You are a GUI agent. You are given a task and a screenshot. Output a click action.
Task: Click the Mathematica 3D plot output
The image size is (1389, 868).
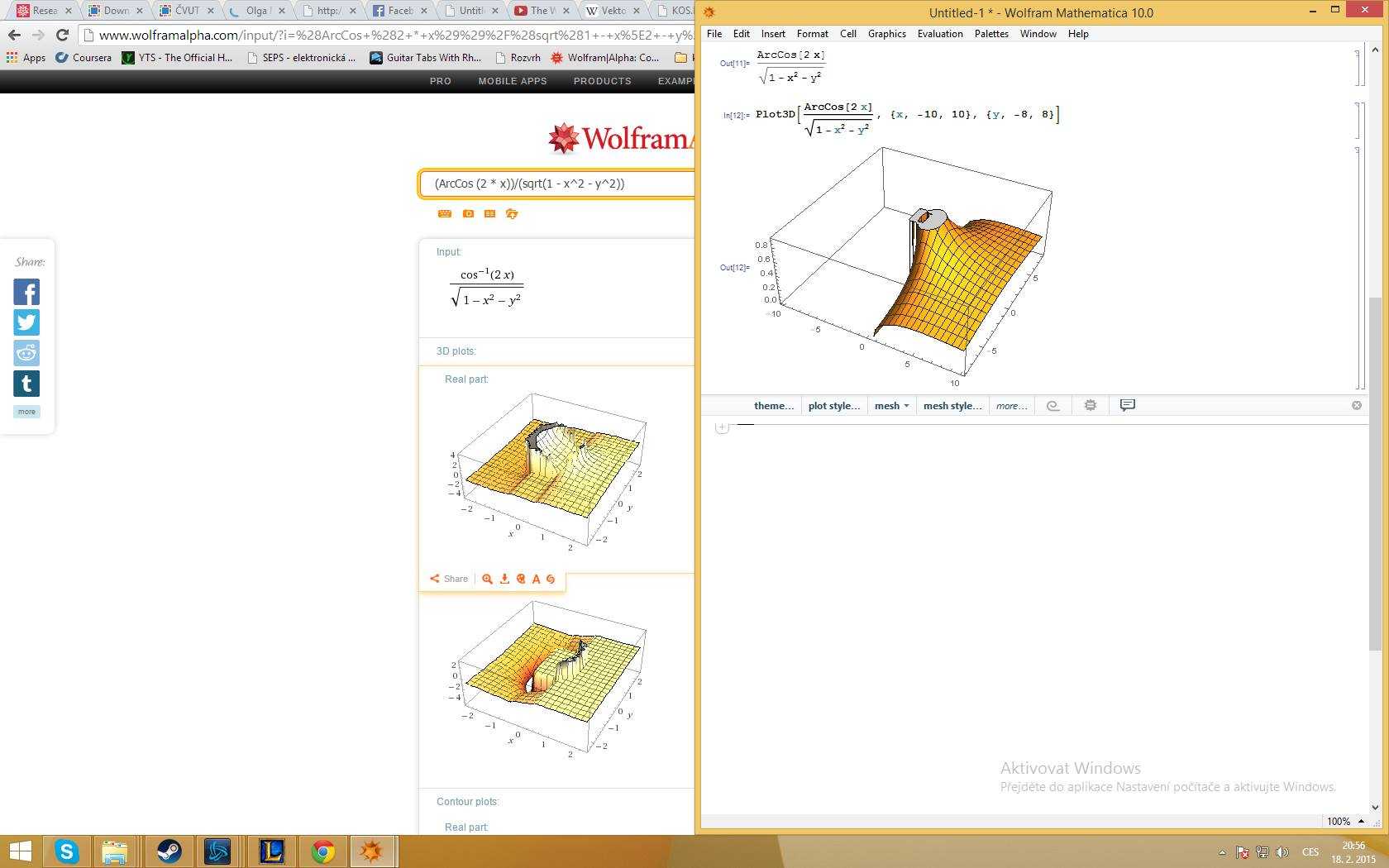click(905, 266)
